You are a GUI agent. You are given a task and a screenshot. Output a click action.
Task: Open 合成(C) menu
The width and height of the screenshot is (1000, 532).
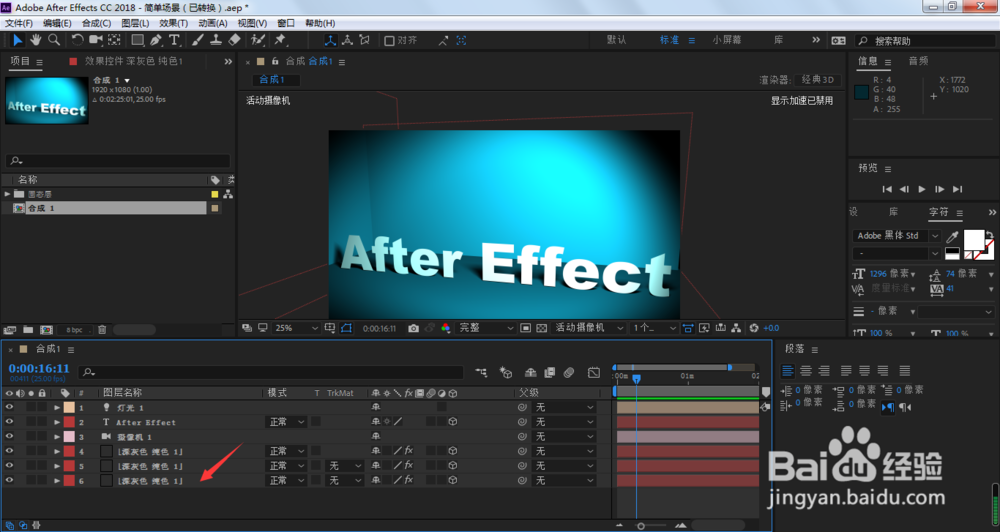pos(96,23)
